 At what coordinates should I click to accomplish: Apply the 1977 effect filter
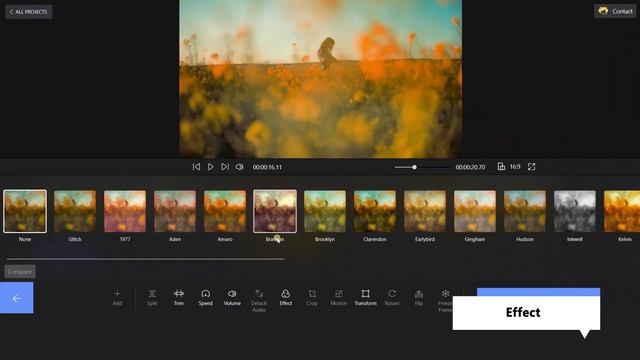(x=125, y=211)
